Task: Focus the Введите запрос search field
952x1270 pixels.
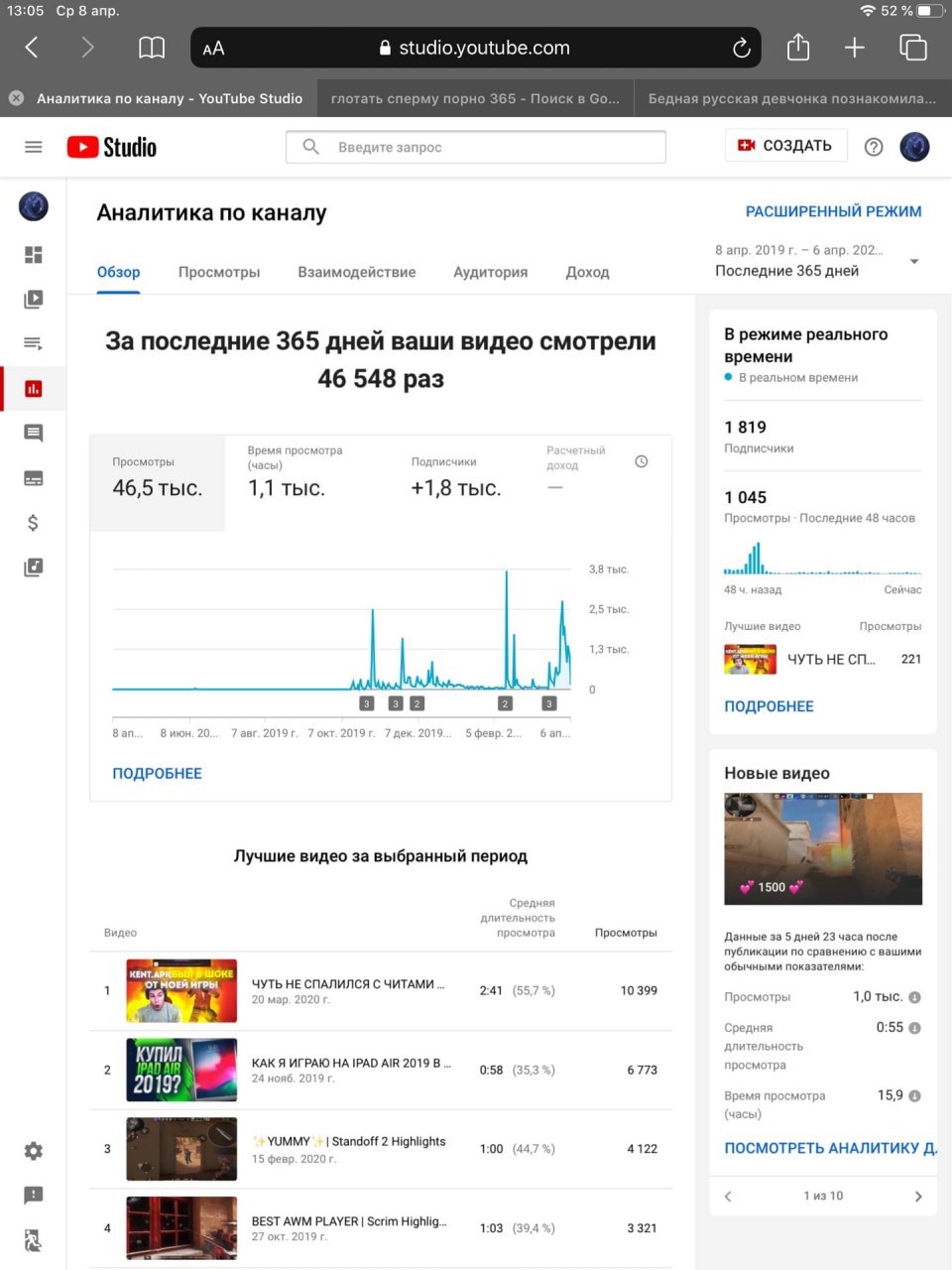Action: tap(476, 147)
